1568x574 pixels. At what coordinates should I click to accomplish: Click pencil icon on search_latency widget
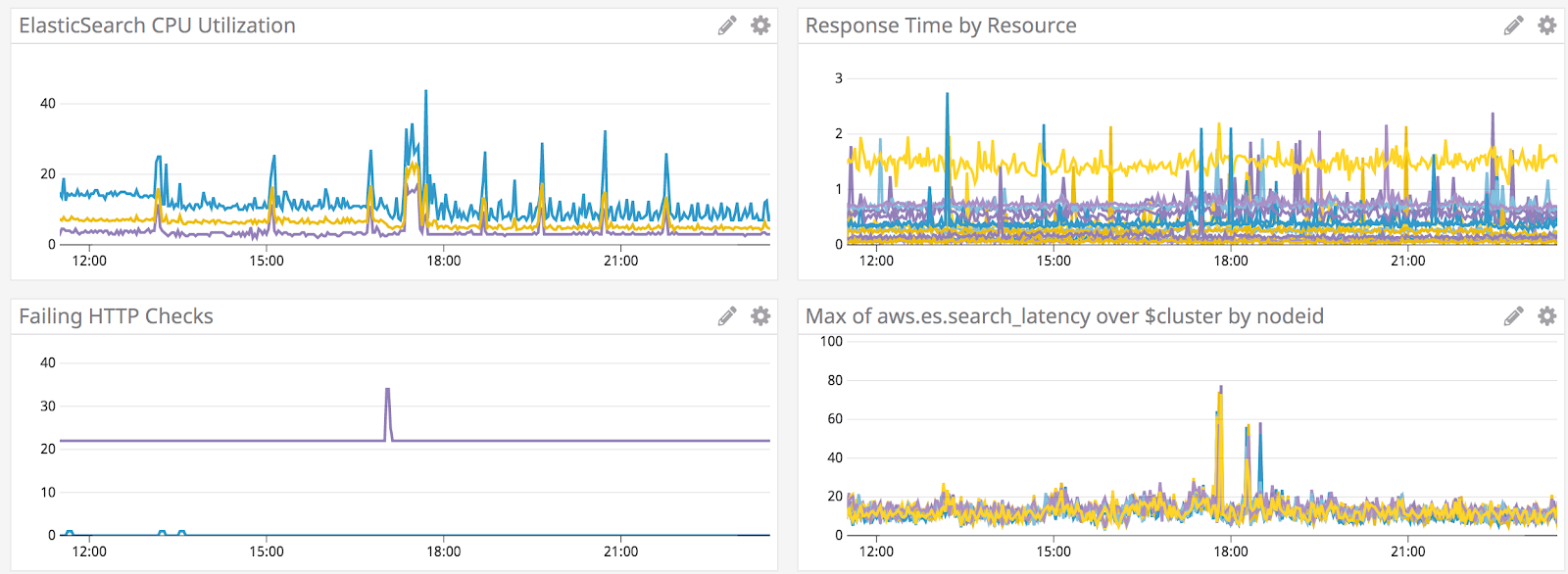[x=1514, y=316]
